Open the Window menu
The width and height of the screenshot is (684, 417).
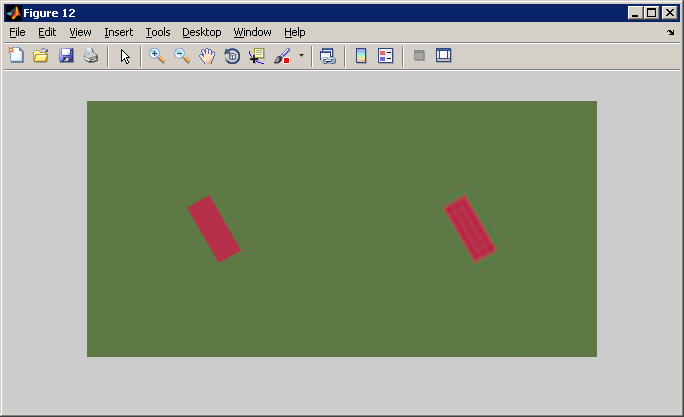coord(252,32)
